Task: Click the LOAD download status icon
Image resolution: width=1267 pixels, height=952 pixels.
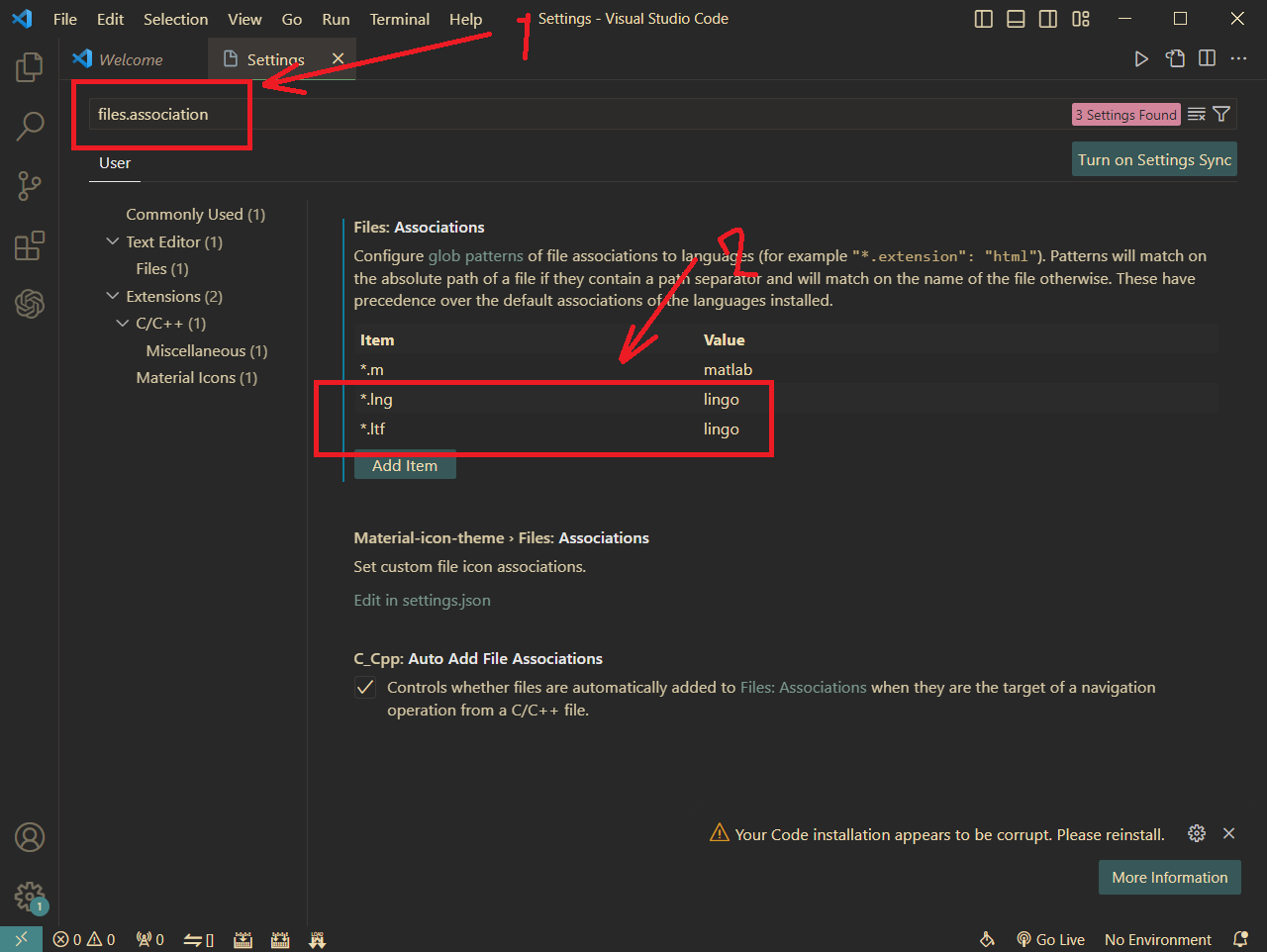Action: (318, 940)
